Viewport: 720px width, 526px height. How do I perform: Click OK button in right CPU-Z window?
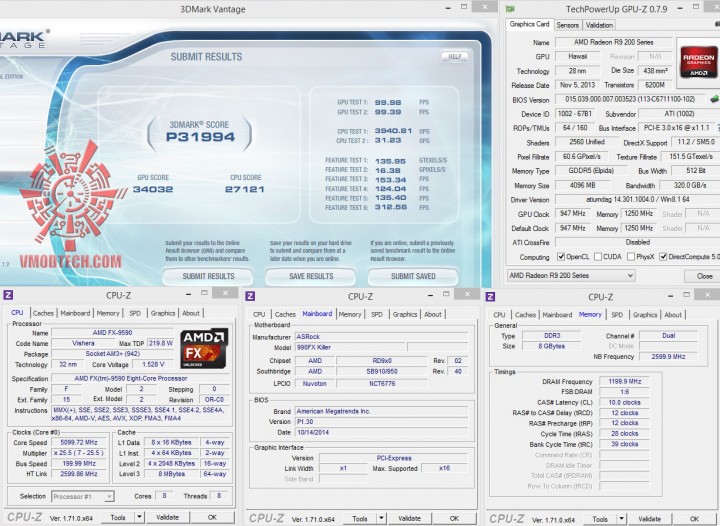pyautogui.click(x=694, y=519)
